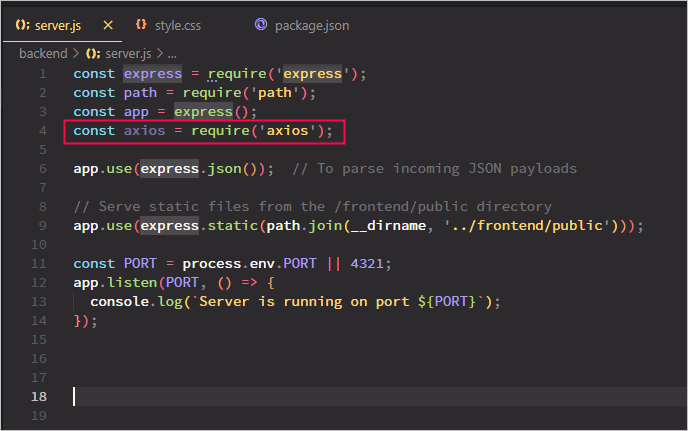Click the style.css braces icon
The image size is (688, 431).
[x=140, y=25]
